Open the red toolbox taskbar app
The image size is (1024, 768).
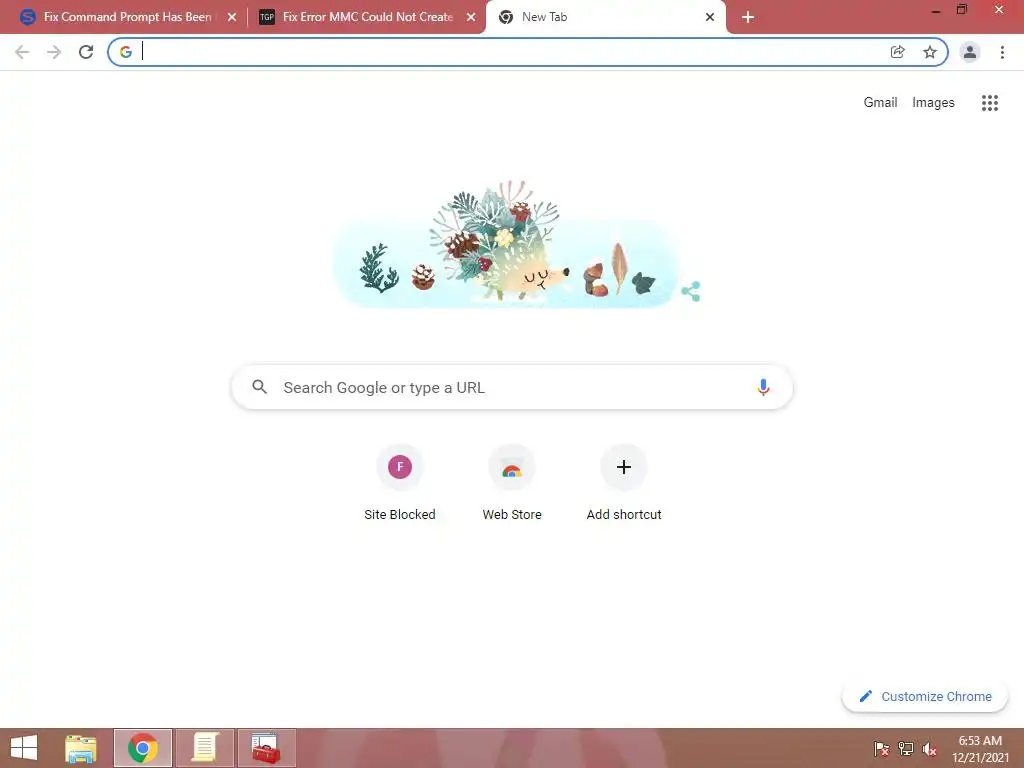point(266,748)
